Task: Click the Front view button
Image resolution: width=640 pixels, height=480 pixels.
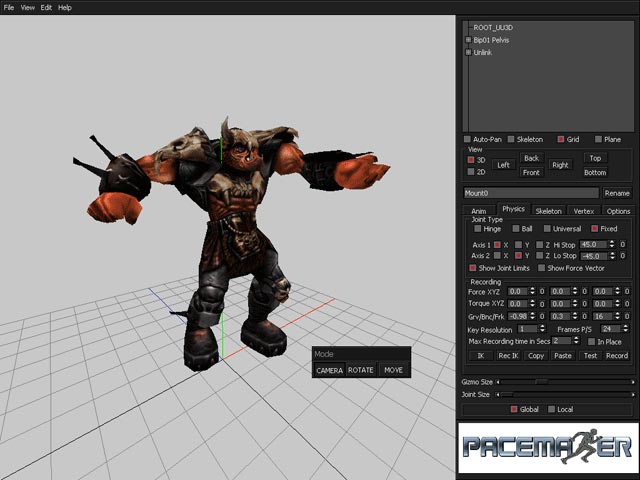Action: click(x=531, y=173)
